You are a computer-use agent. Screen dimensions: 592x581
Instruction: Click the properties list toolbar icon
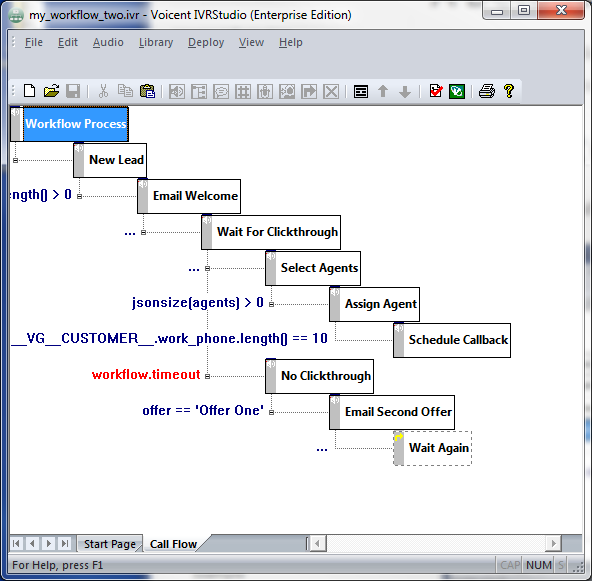pyautogui.click(x=361, y=92)
